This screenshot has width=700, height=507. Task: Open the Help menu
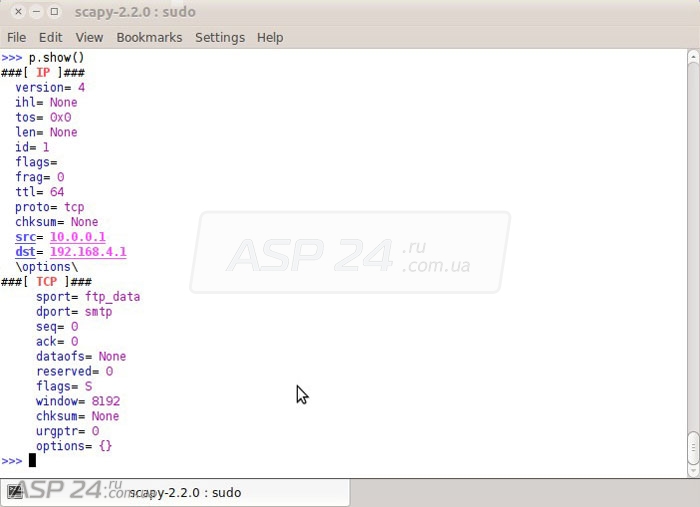(270, 37)
